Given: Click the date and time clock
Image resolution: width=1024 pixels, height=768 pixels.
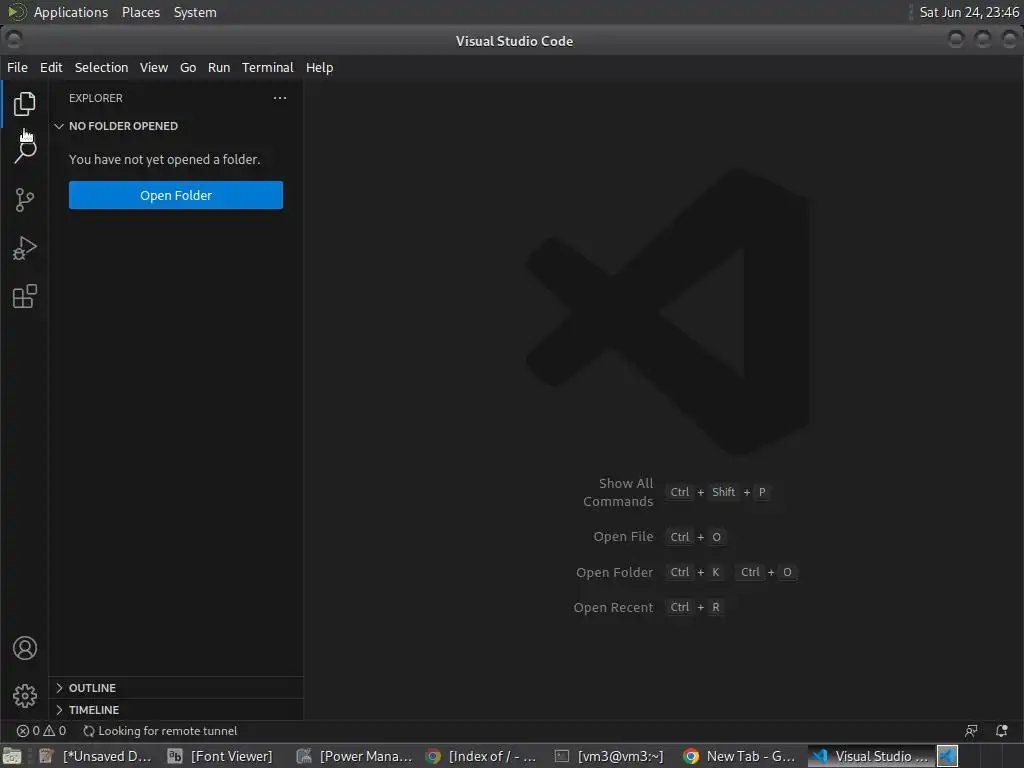Looking at the screenshot, I should pos(968,12).
